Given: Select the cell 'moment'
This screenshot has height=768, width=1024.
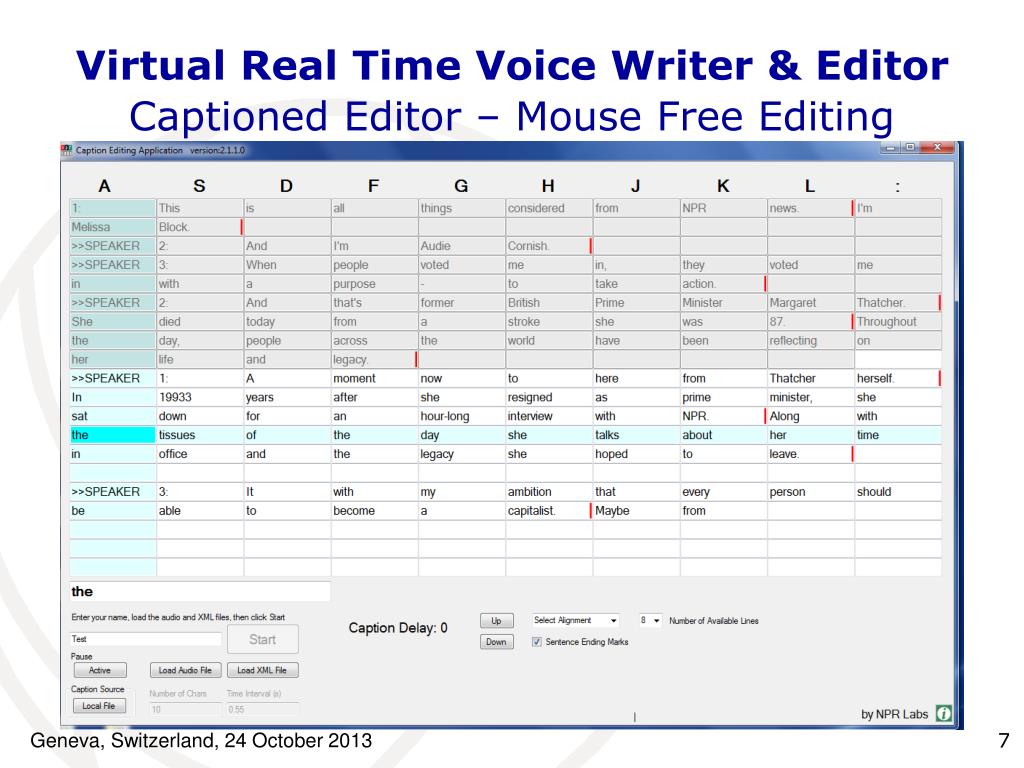Looking at the screenshot, I should click(x=374, y=378).
